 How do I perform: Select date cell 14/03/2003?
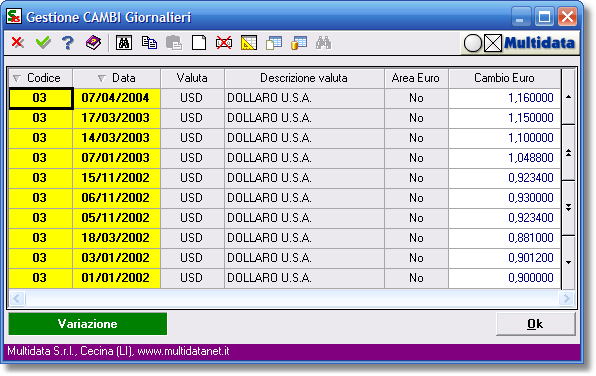pyautogui.click(x=116, y=138)
